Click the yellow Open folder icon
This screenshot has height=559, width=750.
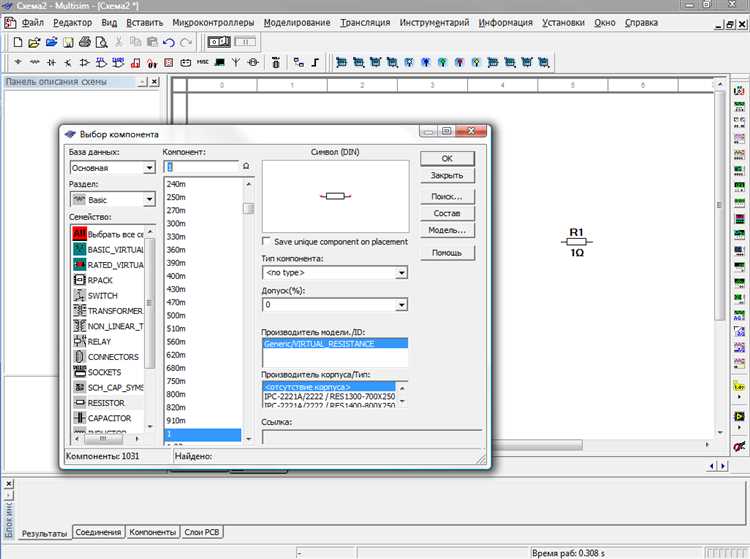pos(34,42)
